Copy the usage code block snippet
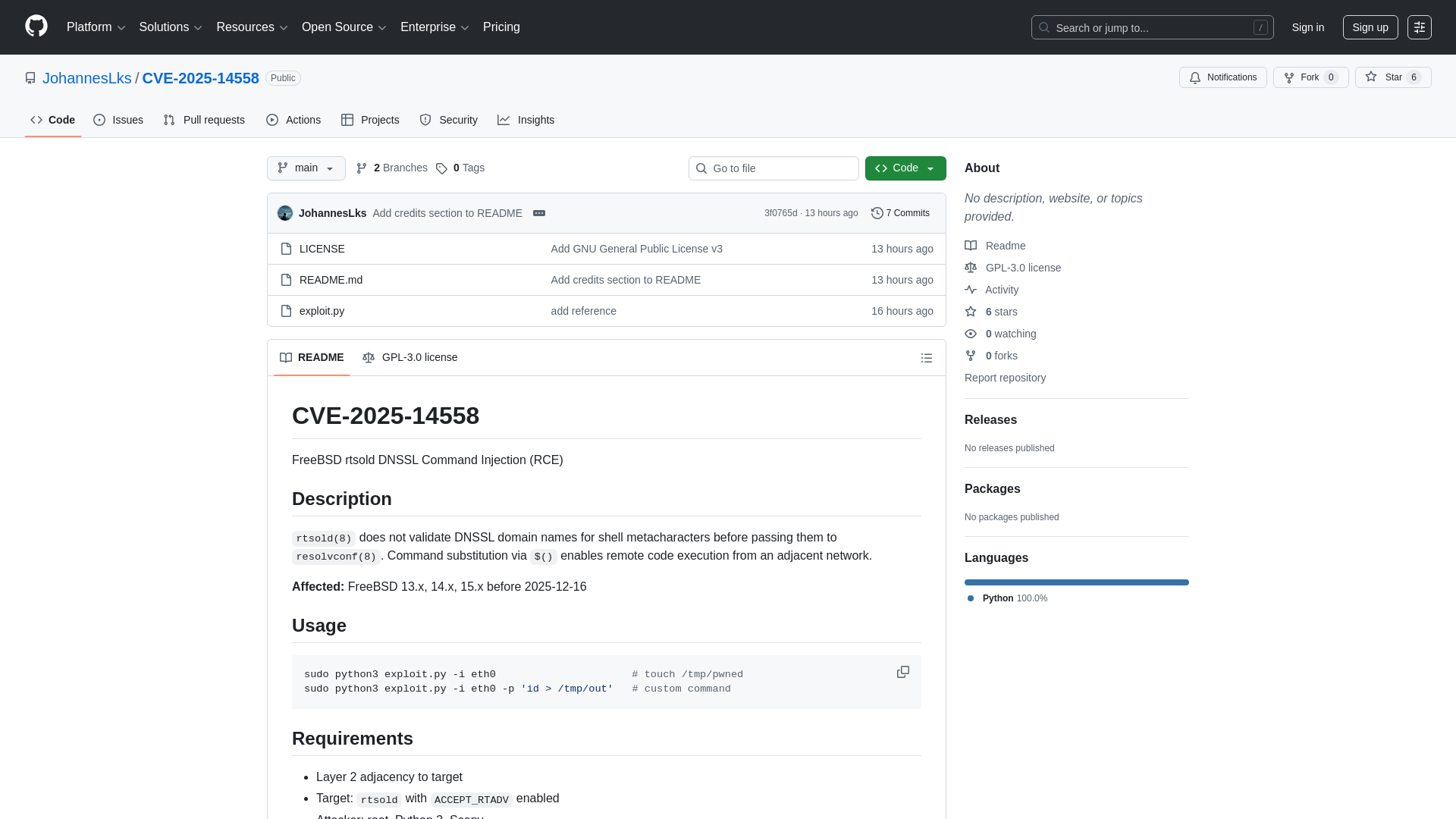1456x819 pixels. click(x=903, y=672)
